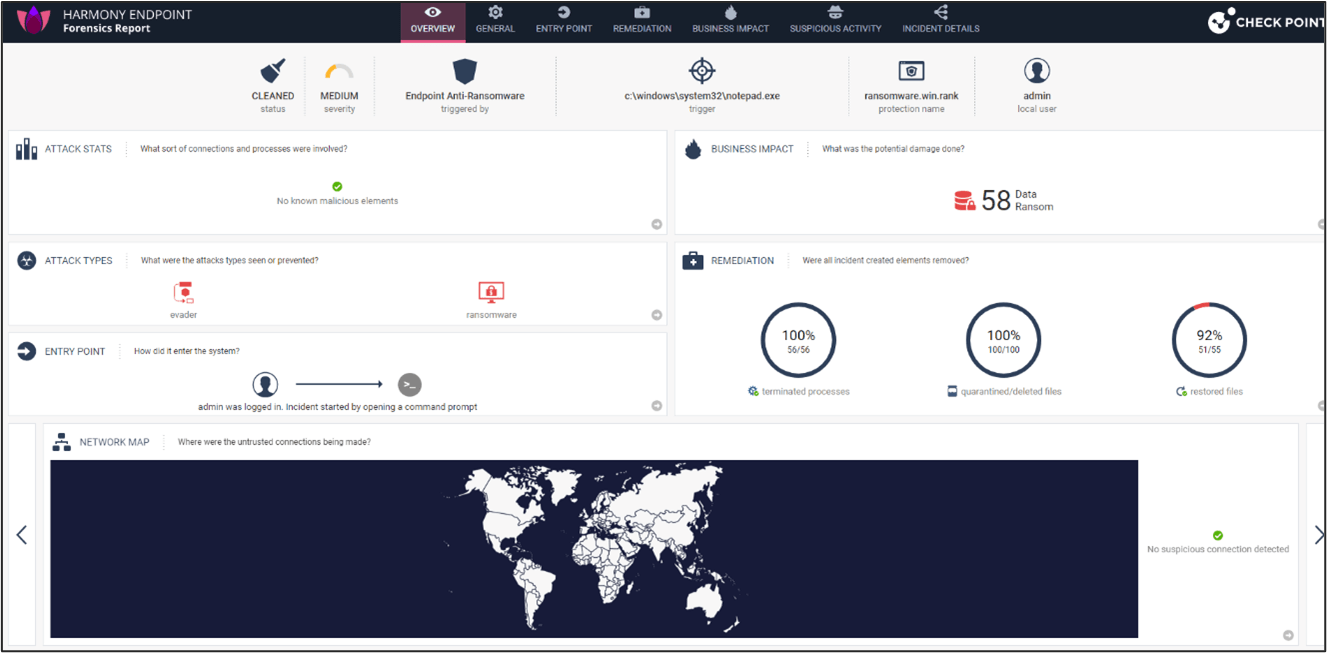Image resolution: width=1327 pixels, height=653 pixels.
Task: Go to the Business Impact tab
Action: [730, 20]
